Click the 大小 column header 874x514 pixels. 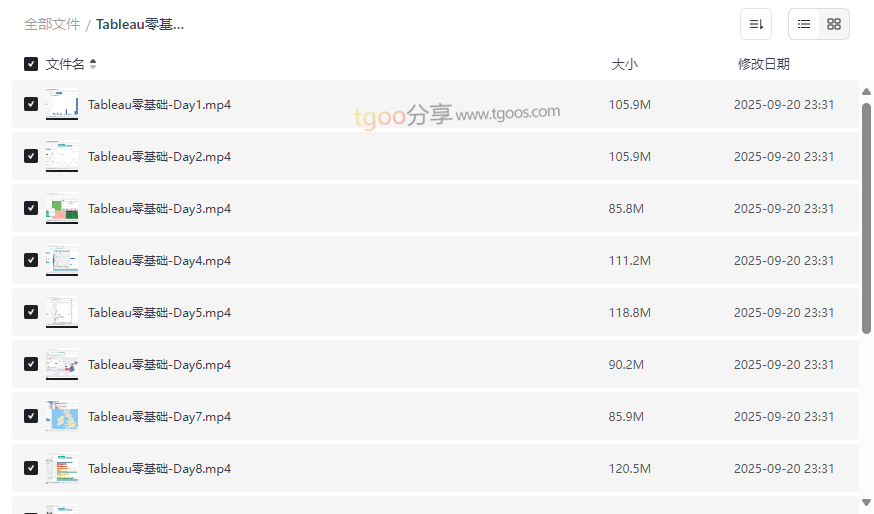coord(624,64)
